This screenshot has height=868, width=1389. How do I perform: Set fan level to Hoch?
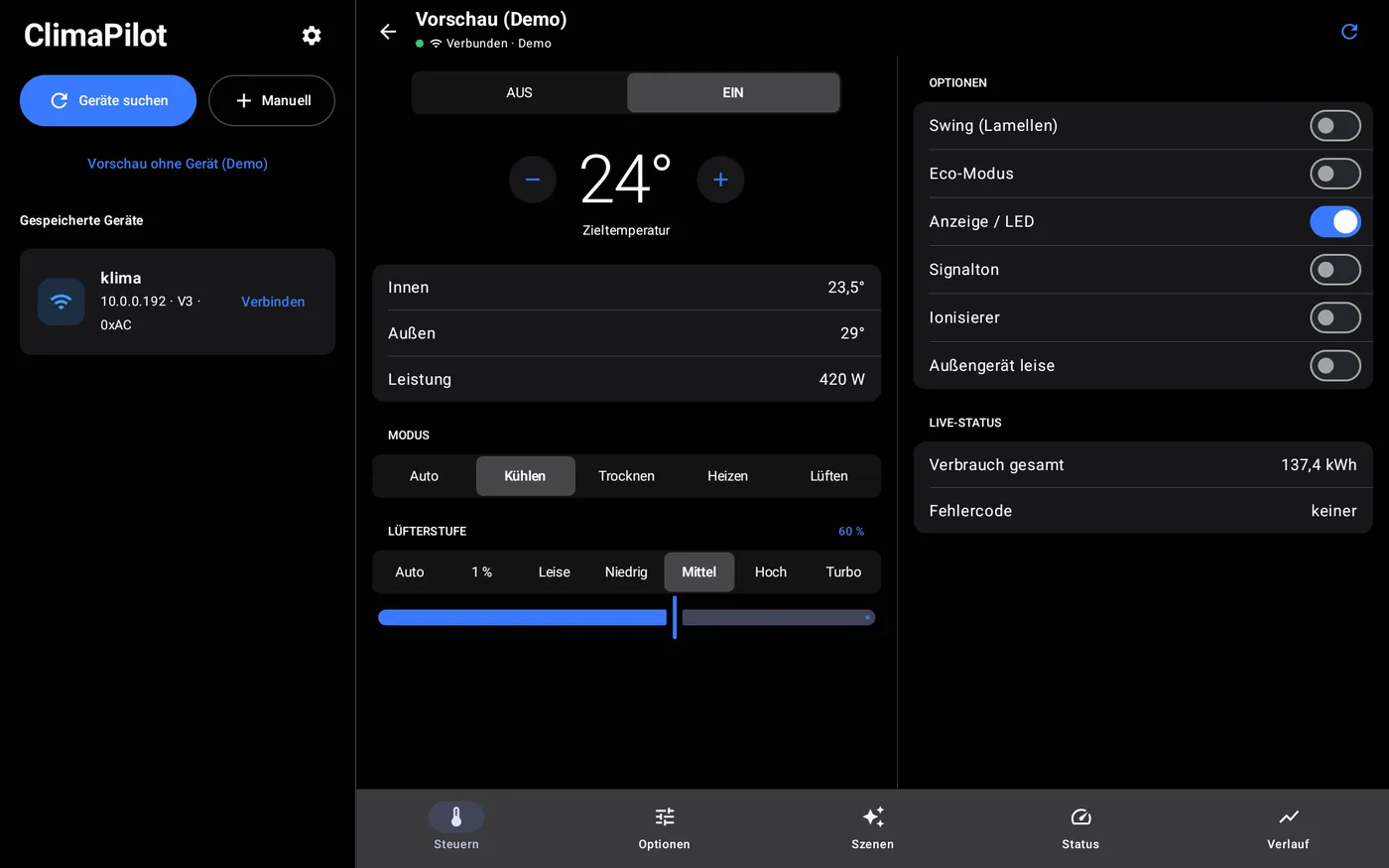pos(771,572)
